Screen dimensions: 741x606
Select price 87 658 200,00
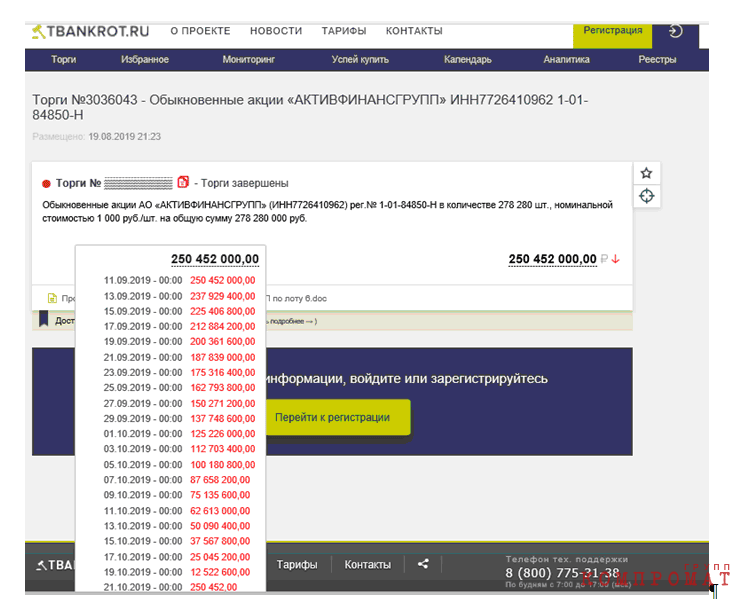pyautogui.click(x=220, y=480)
